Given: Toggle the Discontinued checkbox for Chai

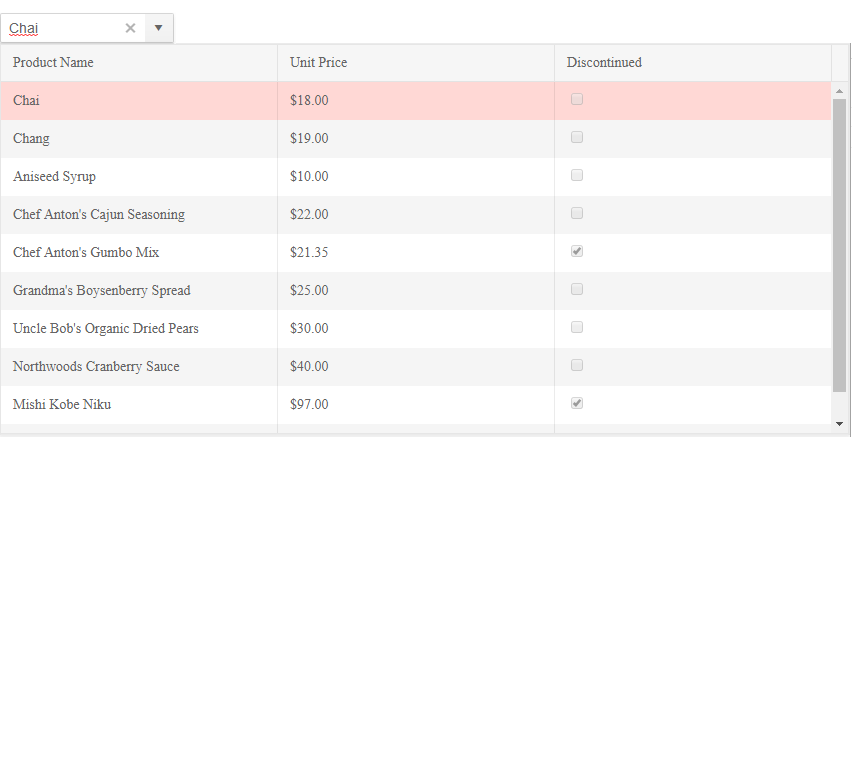Looking at the screenshot, I should pos(577,99).
